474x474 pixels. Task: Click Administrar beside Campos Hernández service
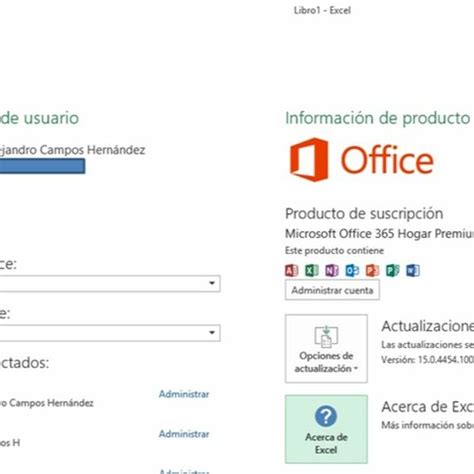coord(184,394)
